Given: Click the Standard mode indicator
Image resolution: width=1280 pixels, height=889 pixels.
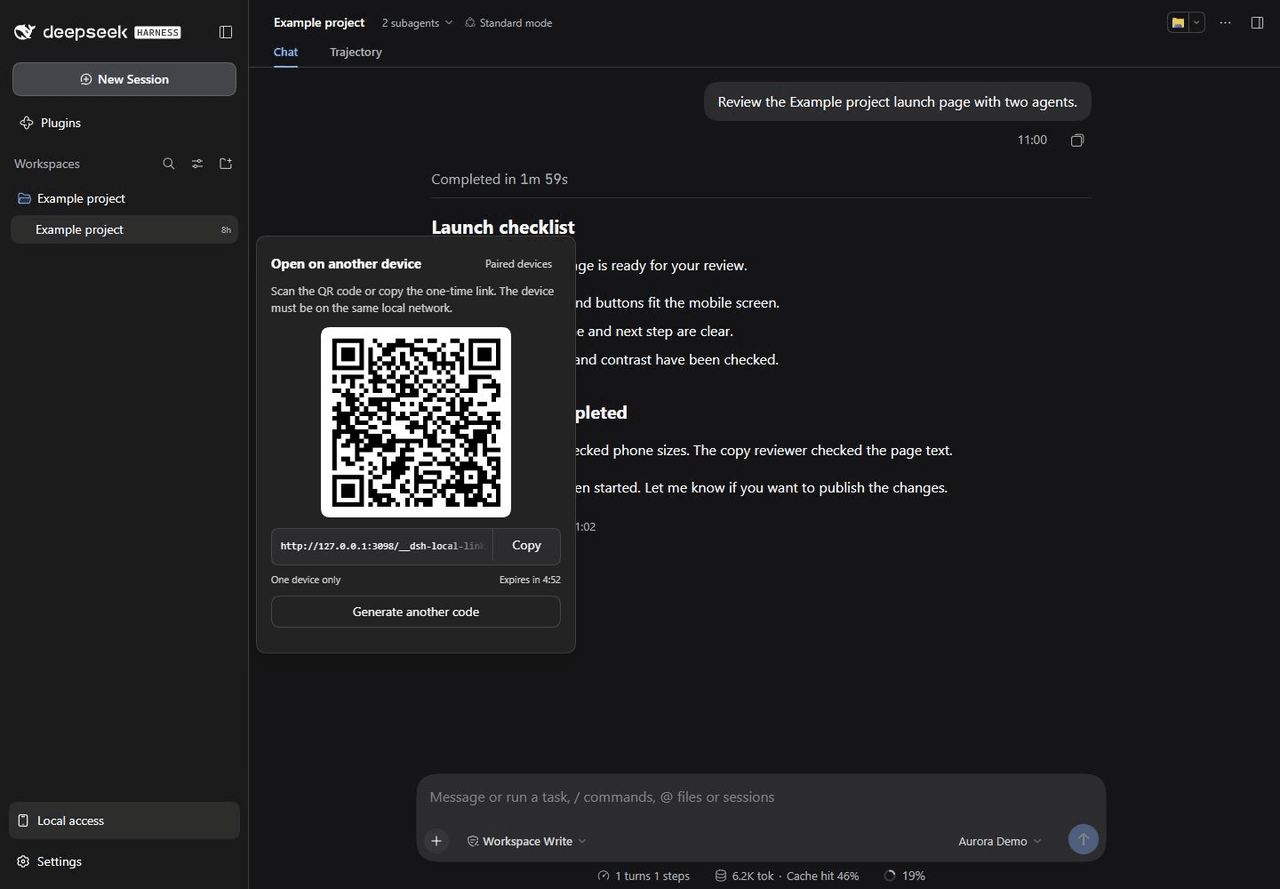Looking at the screenshot, I should (509, 23).
